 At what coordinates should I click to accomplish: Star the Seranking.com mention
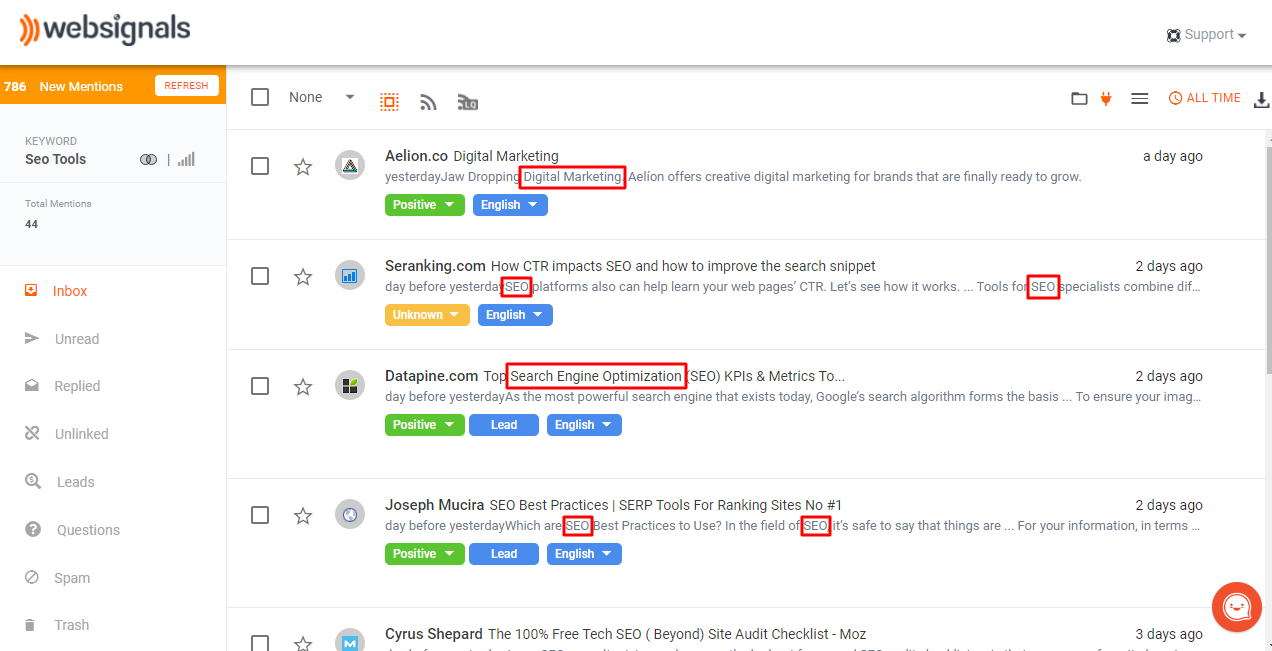click(x=303, y=277)
